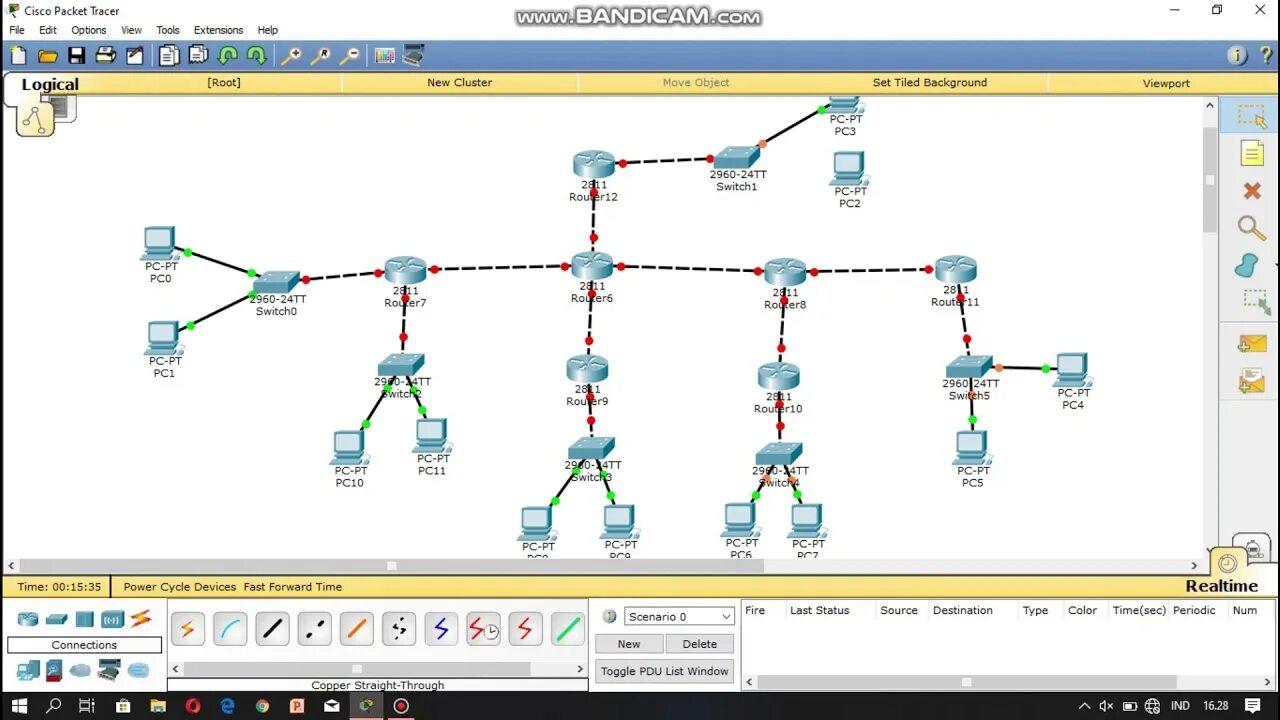Image resolution: width=1280 pixels, height=720 pixels.
Task: Click the Undo green arrow icon
Action: point(228,56)
